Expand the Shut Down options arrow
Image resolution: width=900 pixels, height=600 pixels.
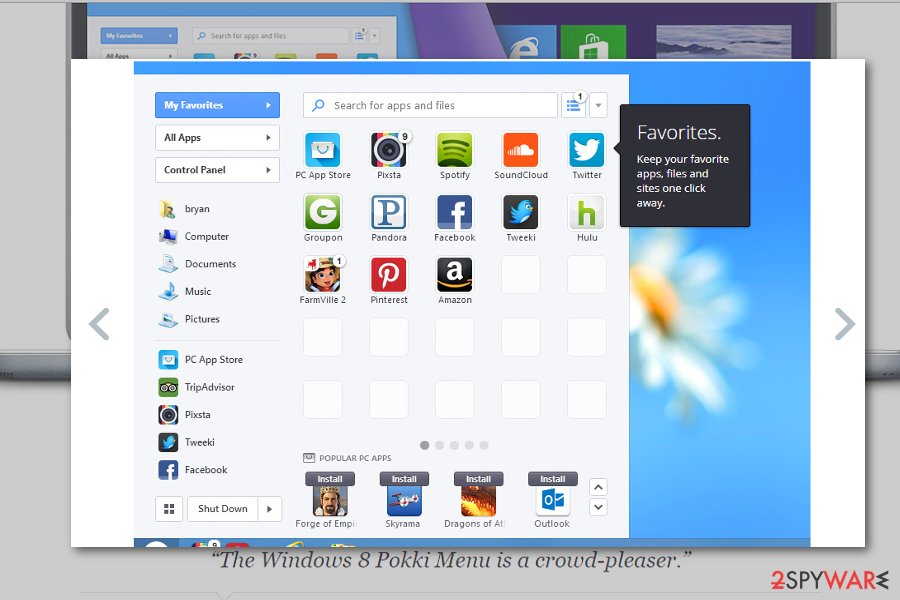point(269,509)
